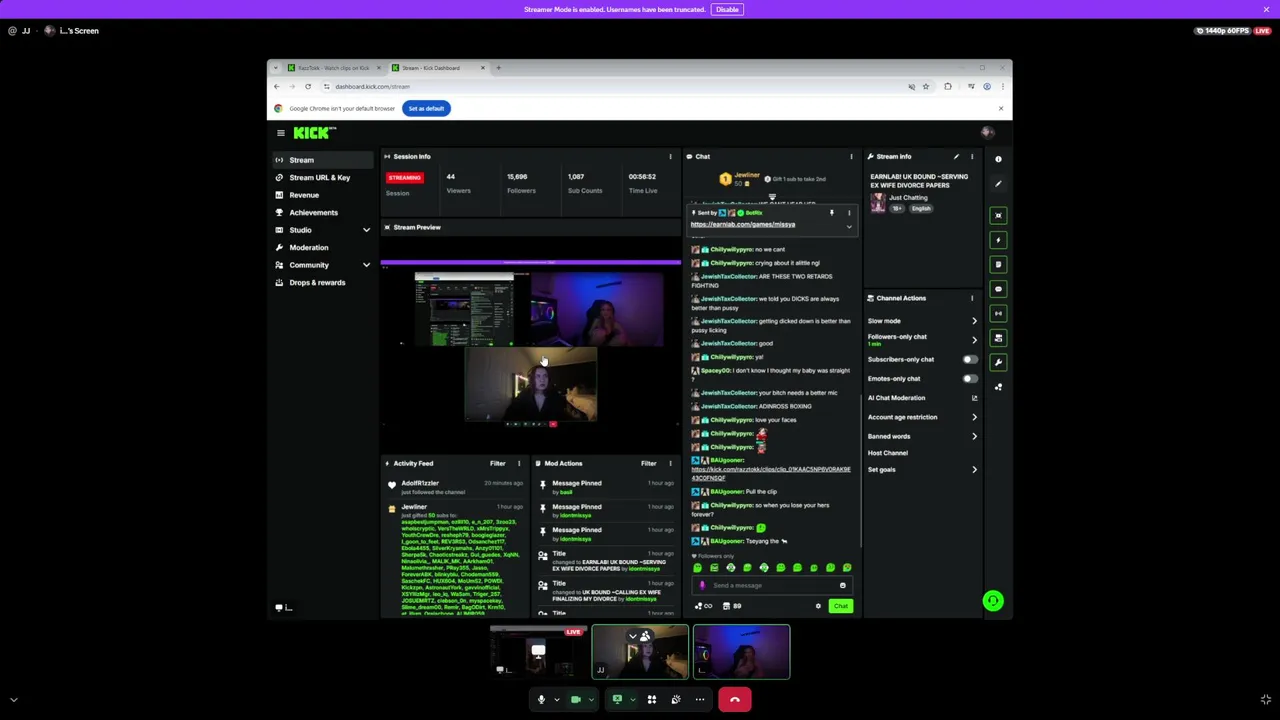This screenshot has width=1280, height=720.
Task: Toggle screen share in call bar
Action: click(617, 700)
